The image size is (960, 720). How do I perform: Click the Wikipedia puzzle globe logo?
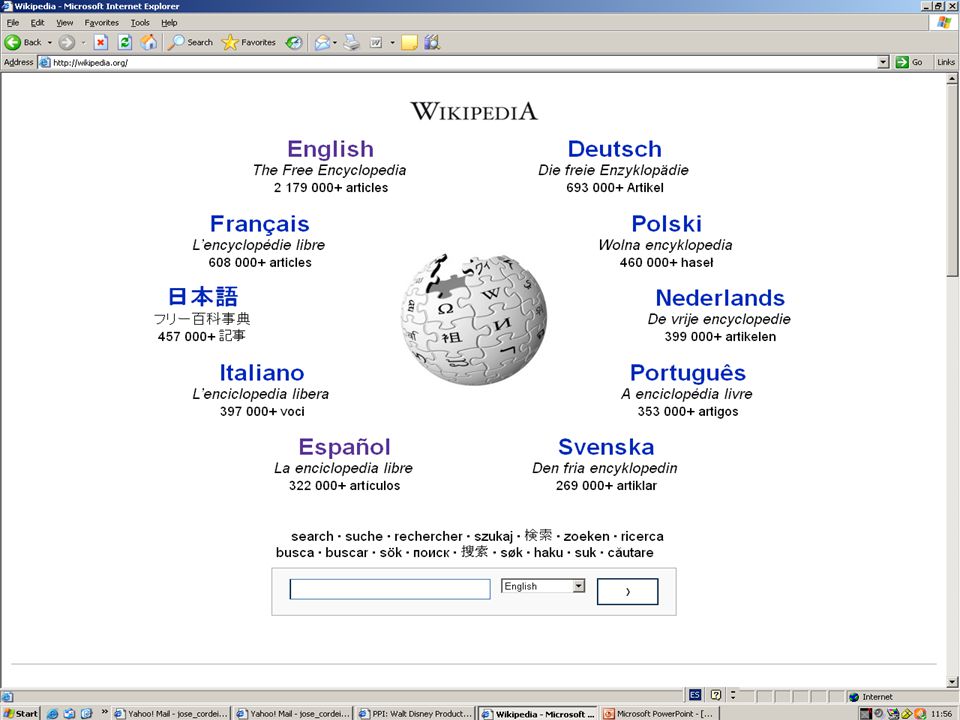pos(474,318)
